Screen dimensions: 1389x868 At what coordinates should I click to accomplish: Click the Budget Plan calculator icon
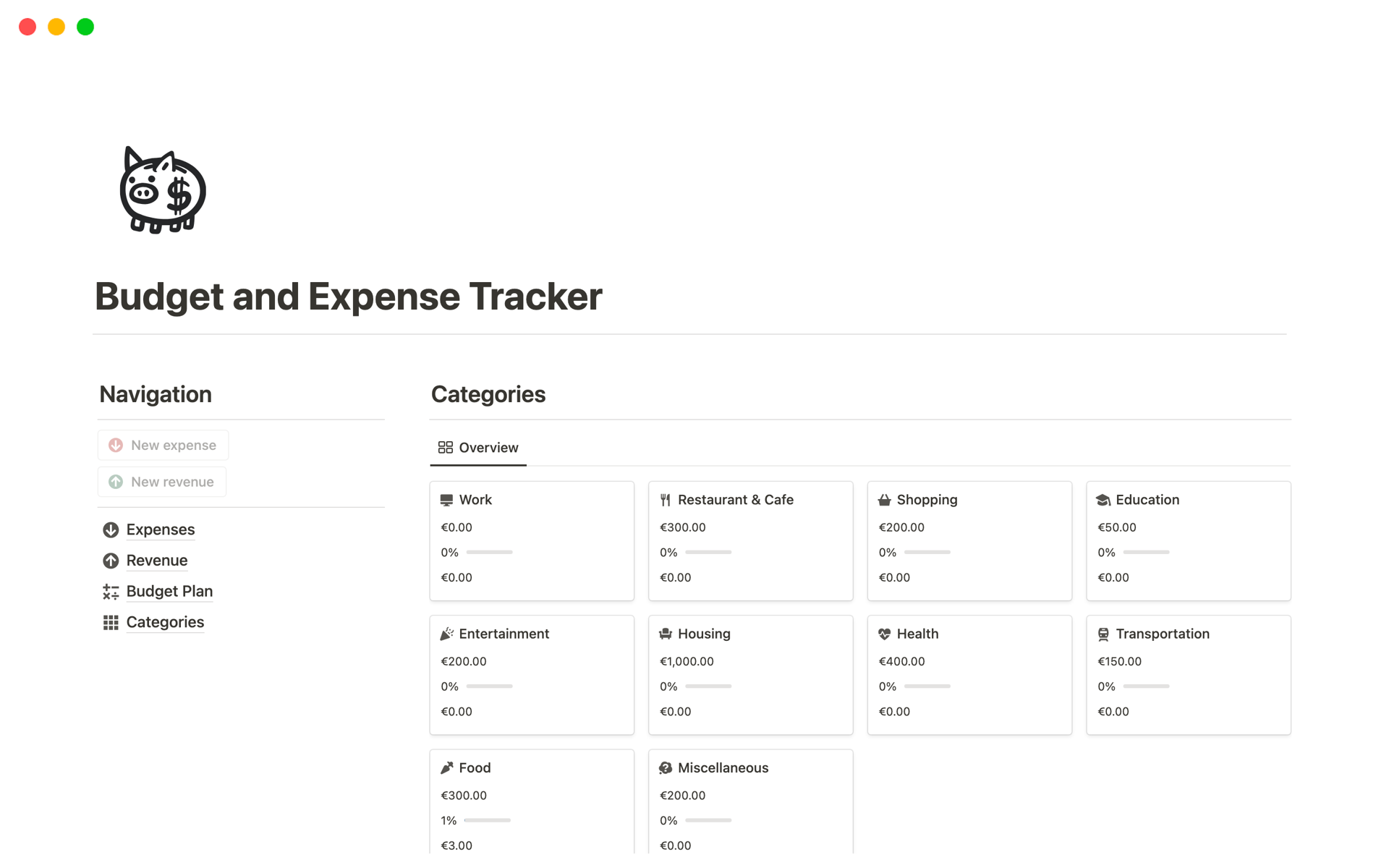click(x=111, y=592)
